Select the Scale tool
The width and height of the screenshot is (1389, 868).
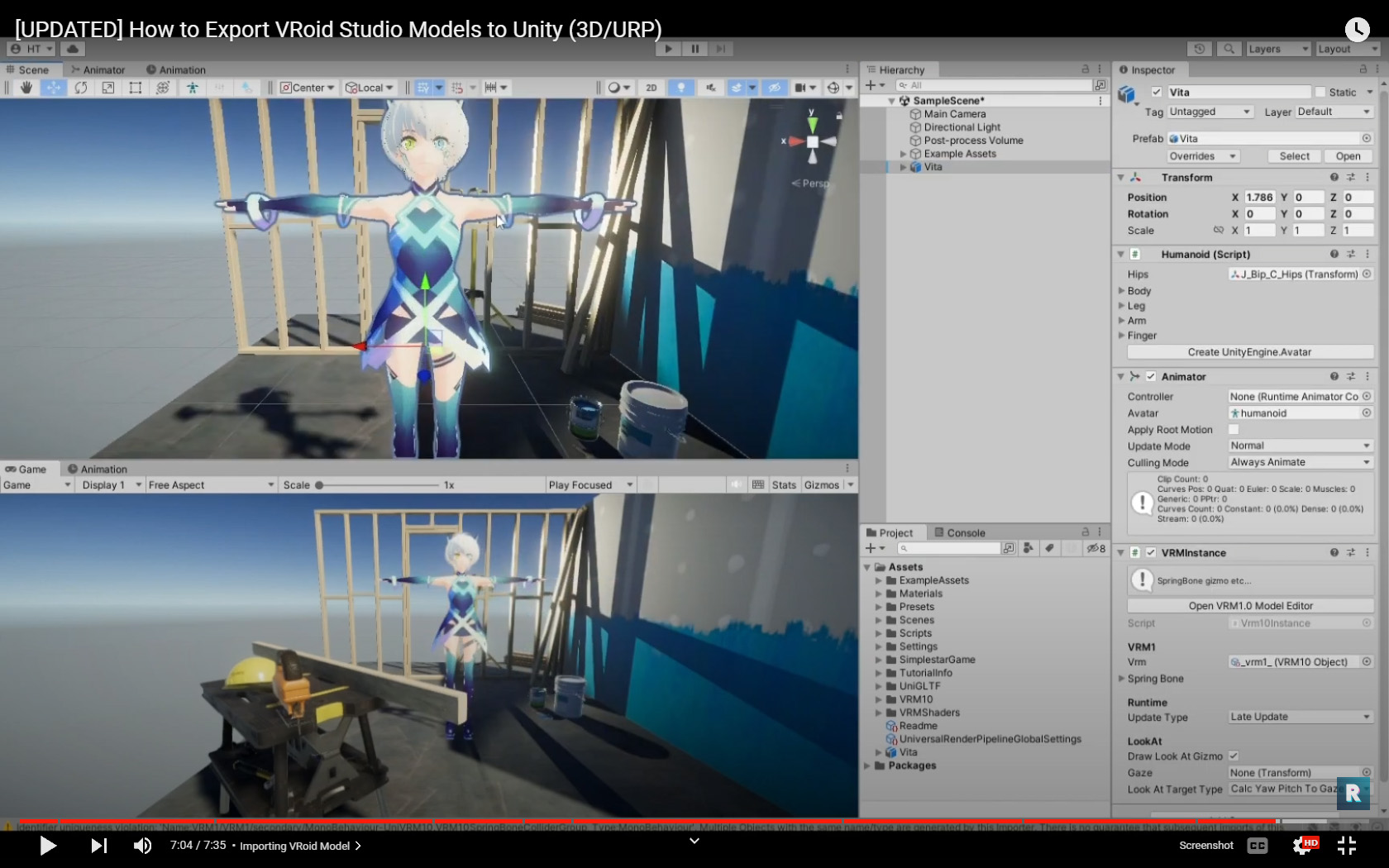click(x=108, y=88)
